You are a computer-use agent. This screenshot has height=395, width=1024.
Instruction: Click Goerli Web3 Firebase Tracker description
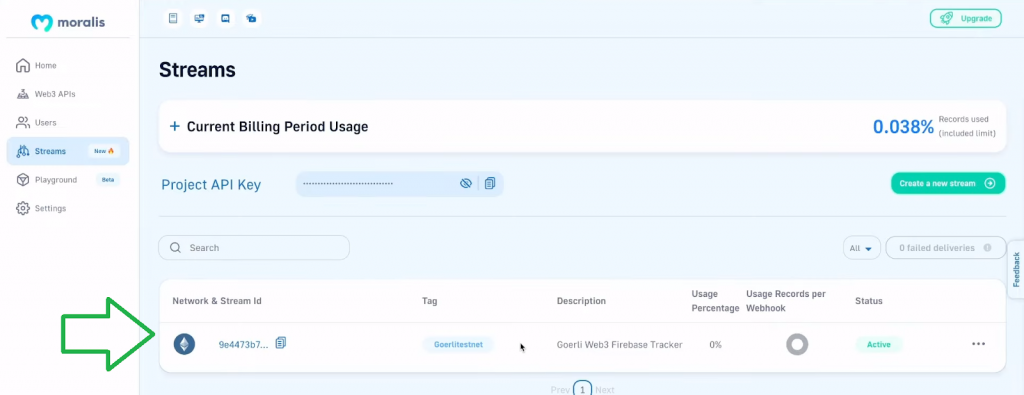coord(620,344)
